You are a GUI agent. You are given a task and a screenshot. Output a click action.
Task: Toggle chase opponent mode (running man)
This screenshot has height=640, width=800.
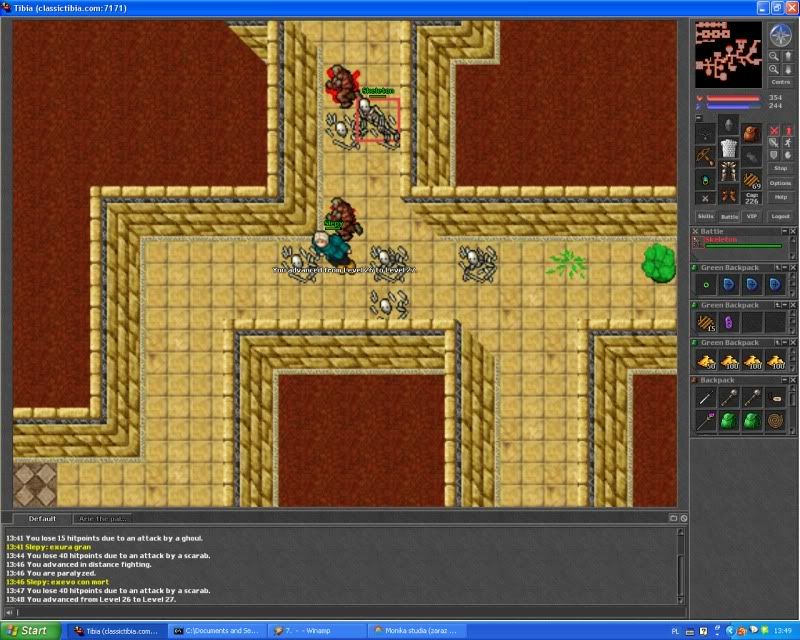click(788, 143)
